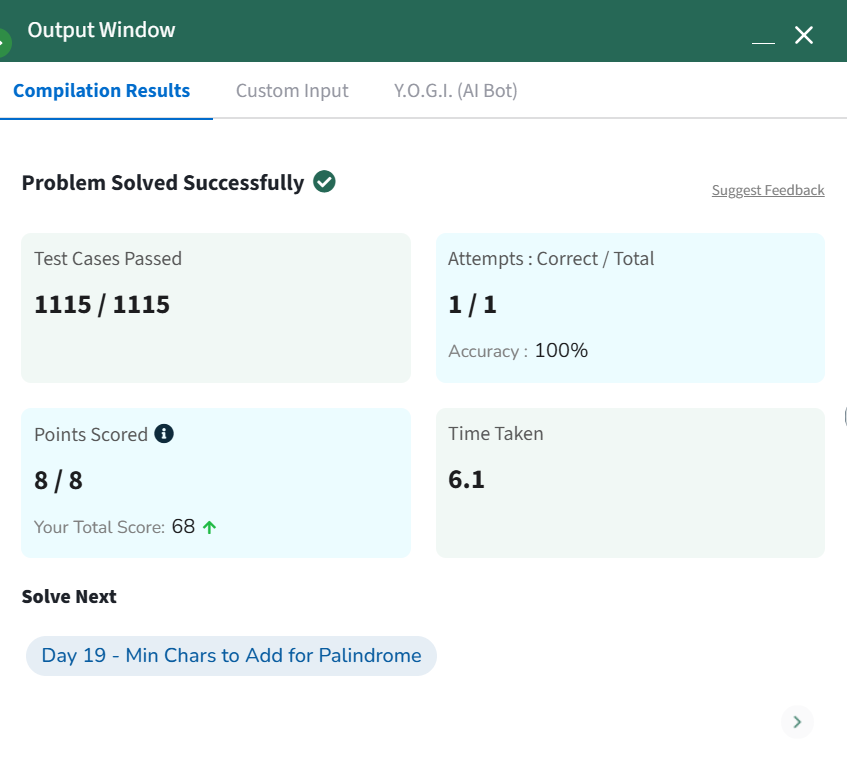Click the 8 / 8 points value
Viewport: 847px width, 779px height.
58,480
